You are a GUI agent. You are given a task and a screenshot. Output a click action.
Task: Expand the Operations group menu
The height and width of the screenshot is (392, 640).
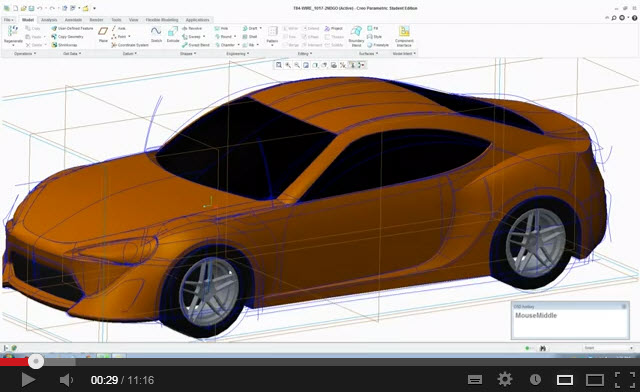tap(25, 53)
